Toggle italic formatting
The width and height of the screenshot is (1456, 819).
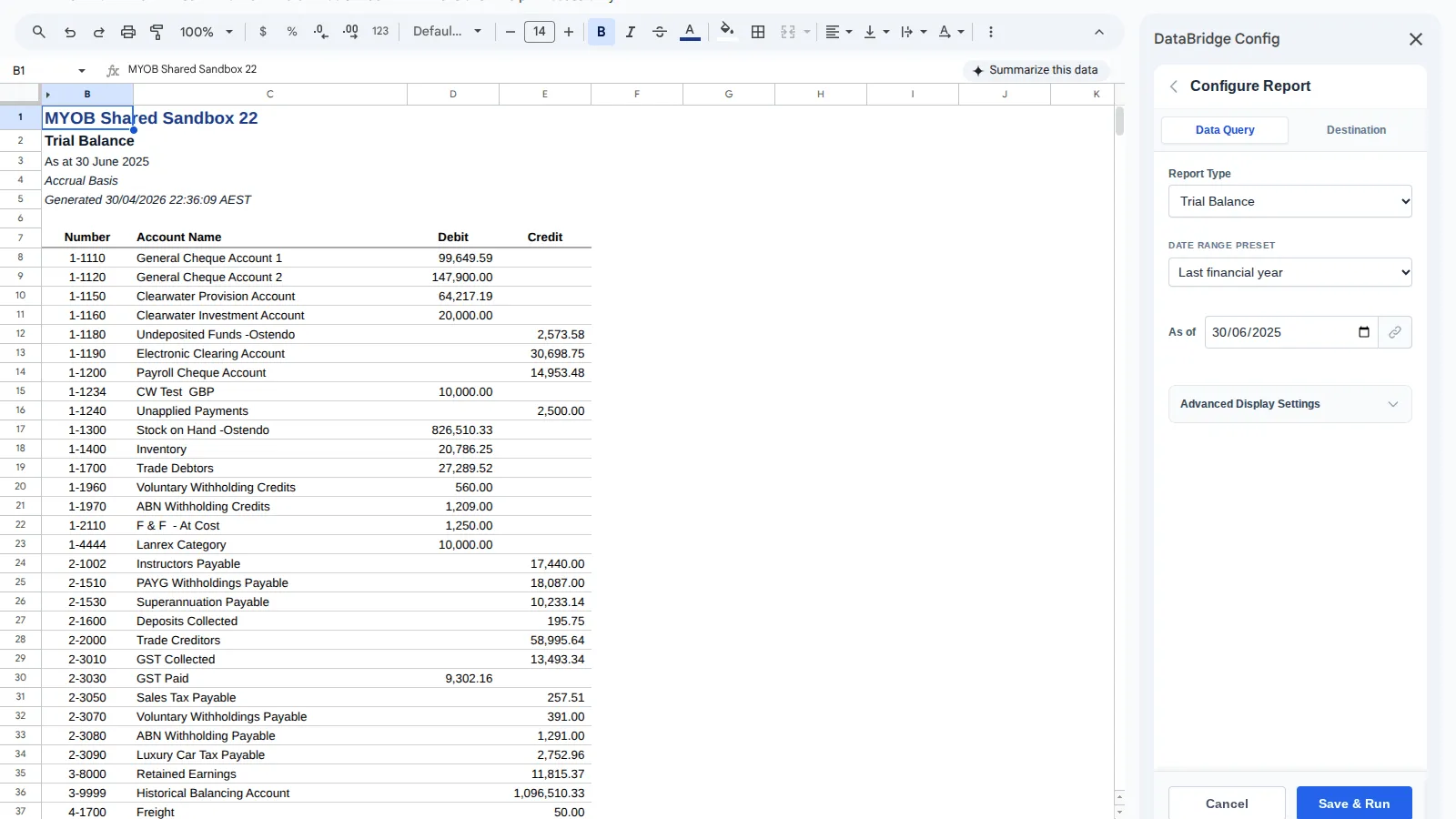pos(631,32)
